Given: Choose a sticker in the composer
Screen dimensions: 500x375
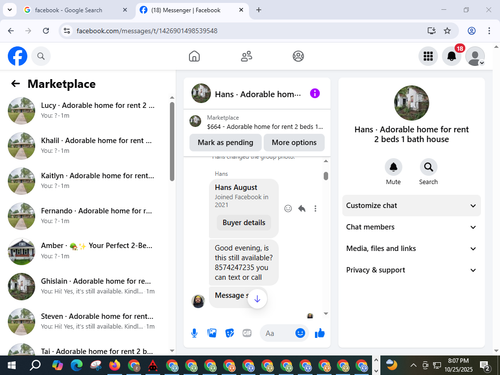Looking at the screenshot, I should [x=230, y=333].
